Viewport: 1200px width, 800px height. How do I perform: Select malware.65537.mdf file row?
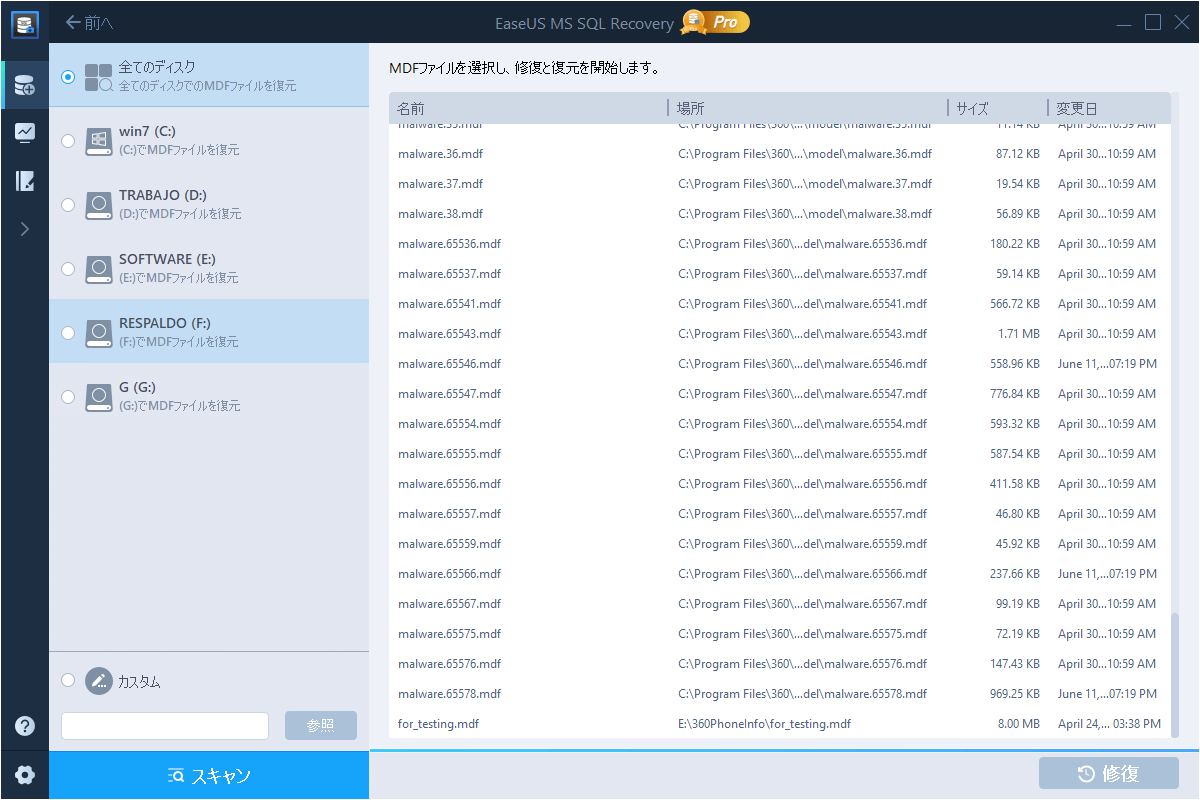pos(779,274)
